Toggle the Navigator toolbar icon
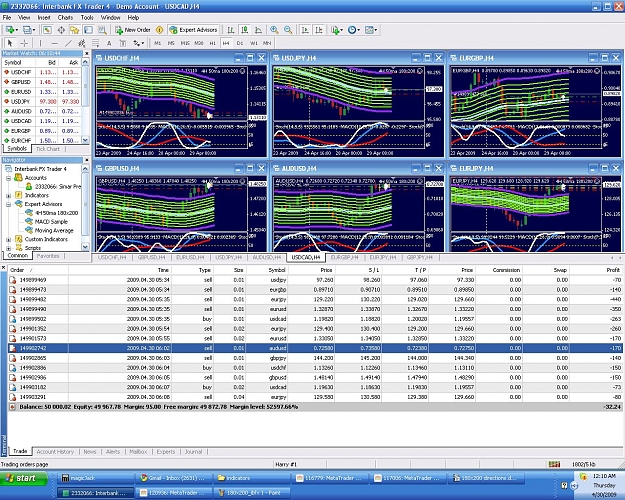 point(75,30)
